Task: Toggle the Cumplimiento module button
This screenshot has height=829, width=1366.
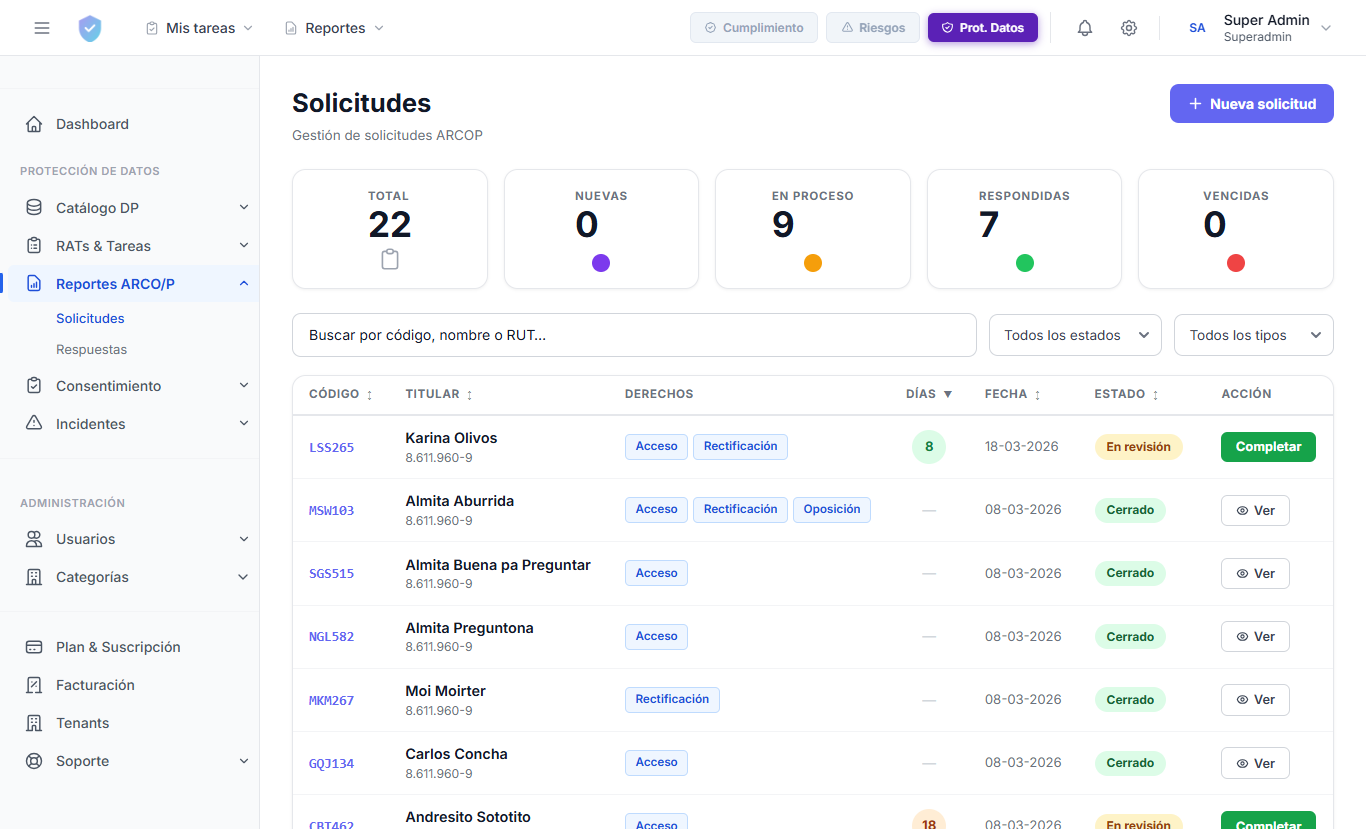Action: coord(754,28)
